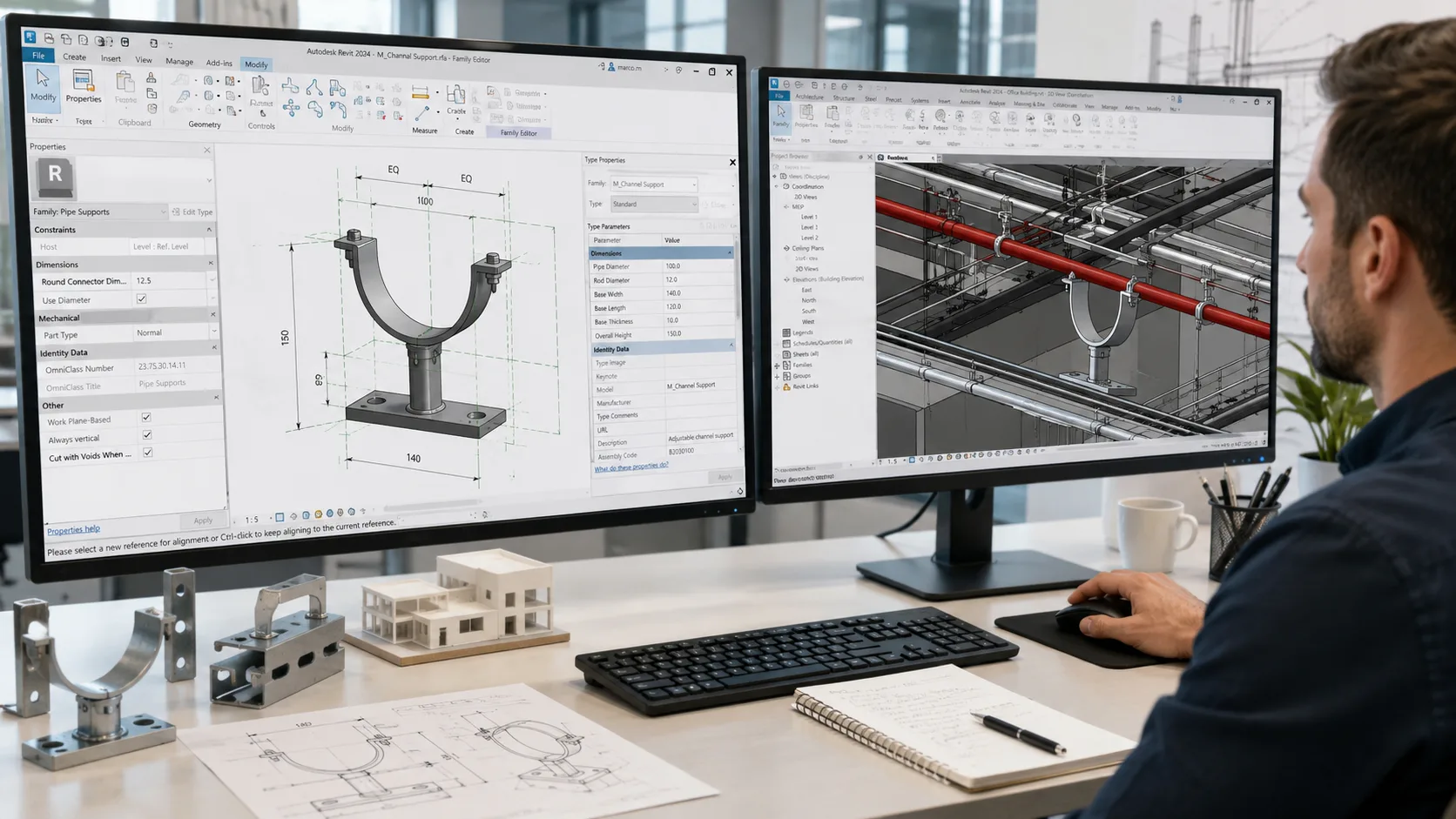1456x819 pixels.
Task: Switch to the Insert ribbon tab
Action: pos(111,59)
